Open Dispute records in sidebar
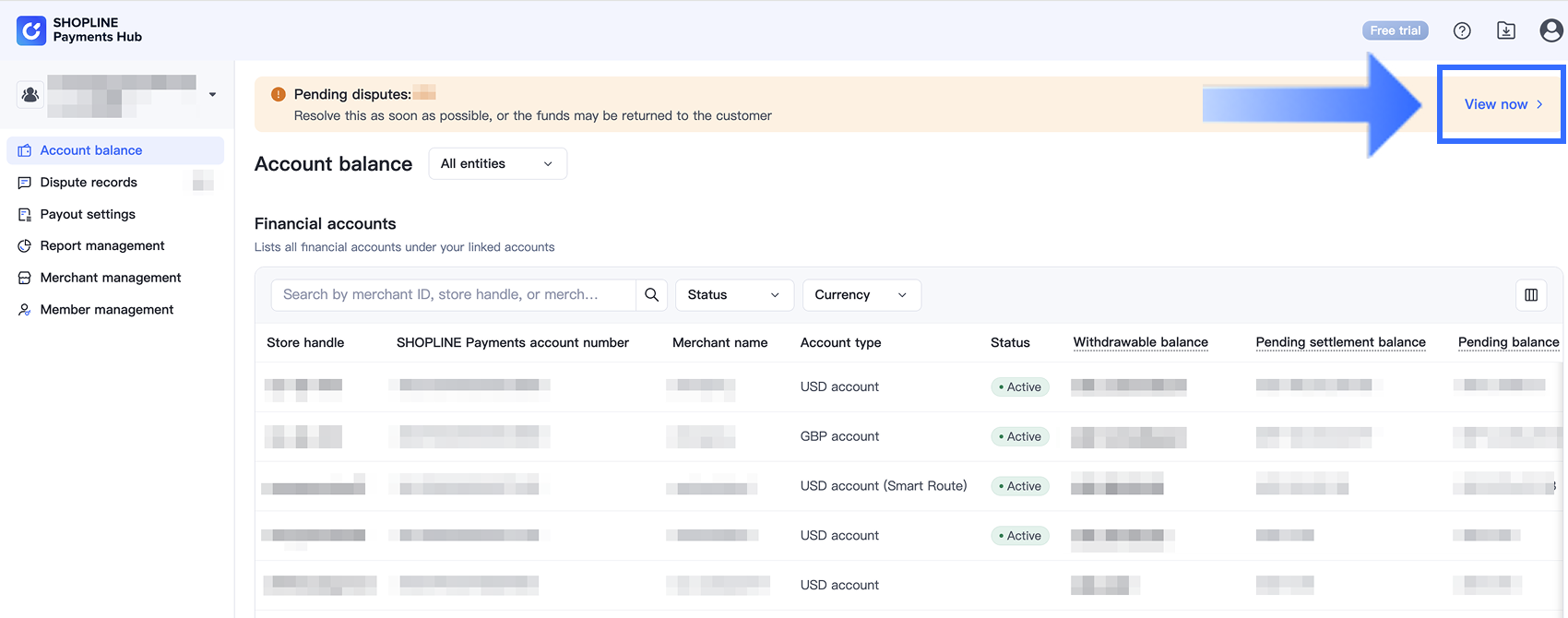This screenshot has width=1568, height=618. coord(115,183)
